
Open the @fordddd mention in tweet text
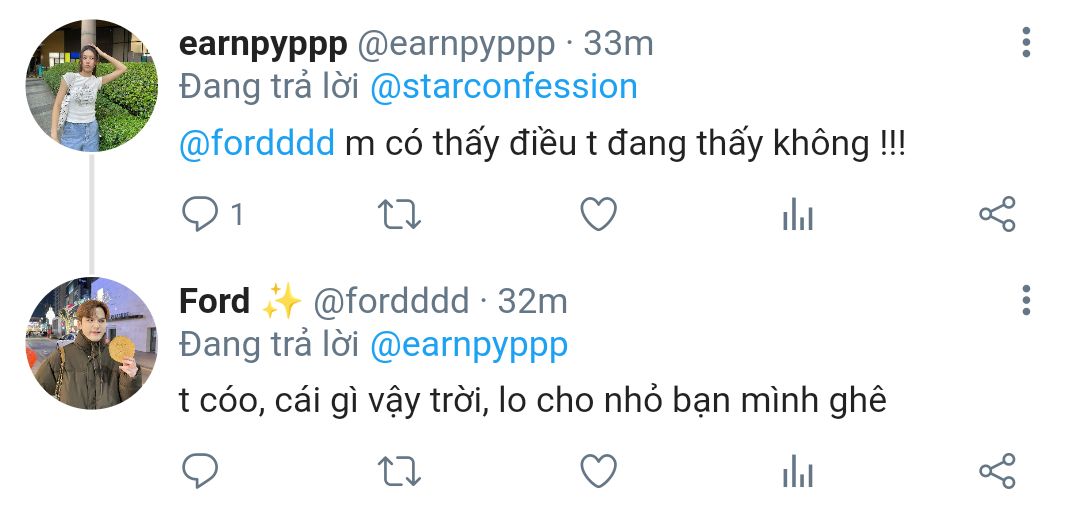coord(257,143)
